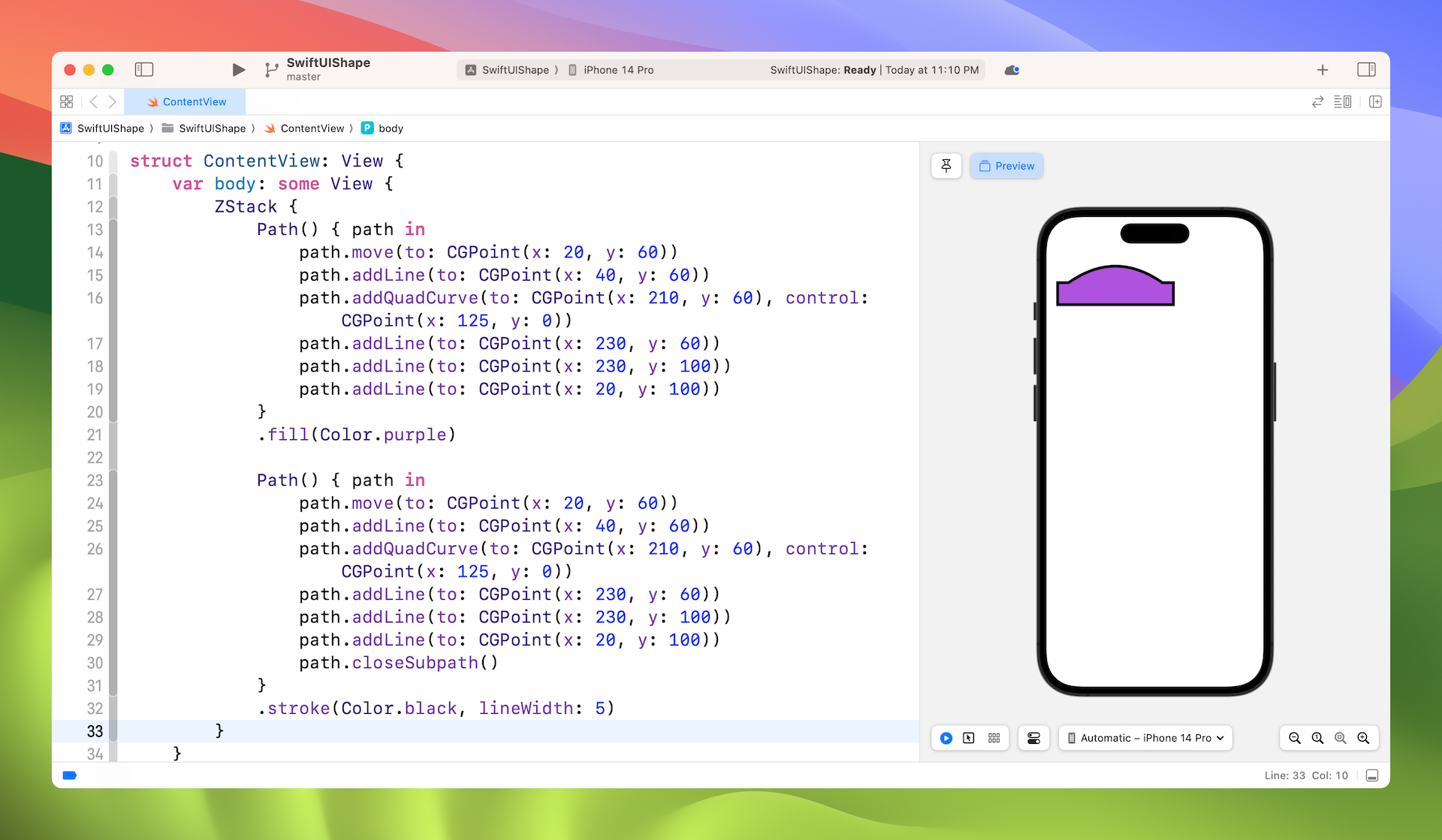The image size is (1442, 840).
Task: Open SwiftUIShape project in breadcrumb
Action: [102, 128]
